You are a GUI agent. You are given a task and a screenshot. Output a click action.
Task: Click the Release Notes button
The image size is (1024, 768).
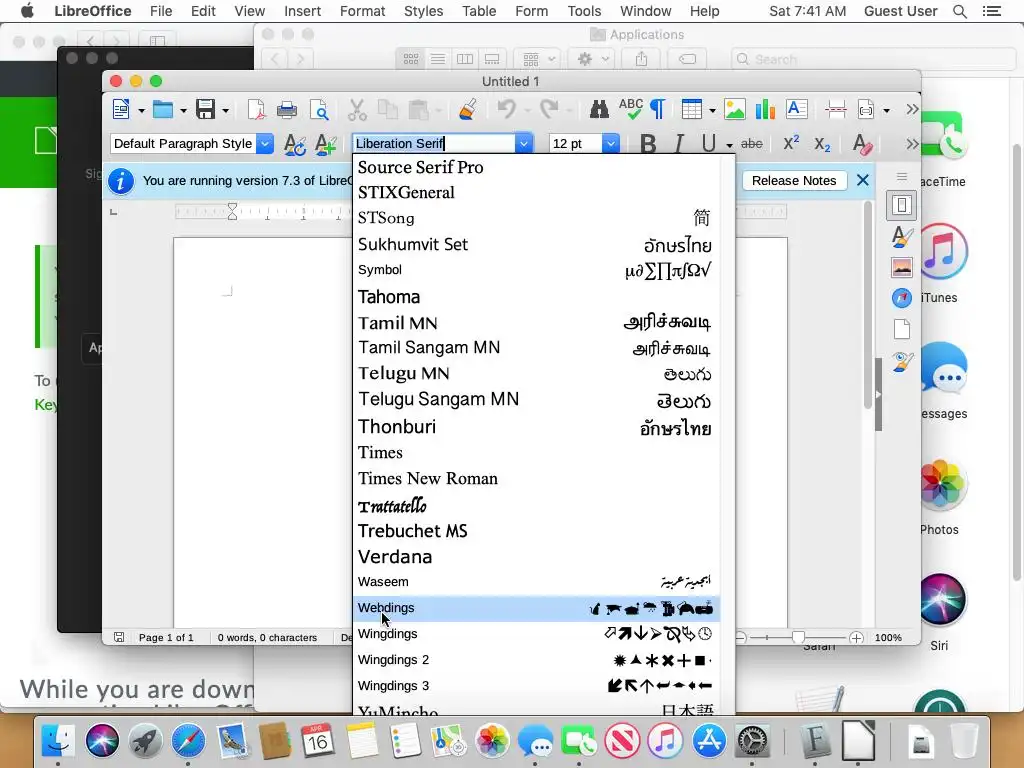click(794, 181)
